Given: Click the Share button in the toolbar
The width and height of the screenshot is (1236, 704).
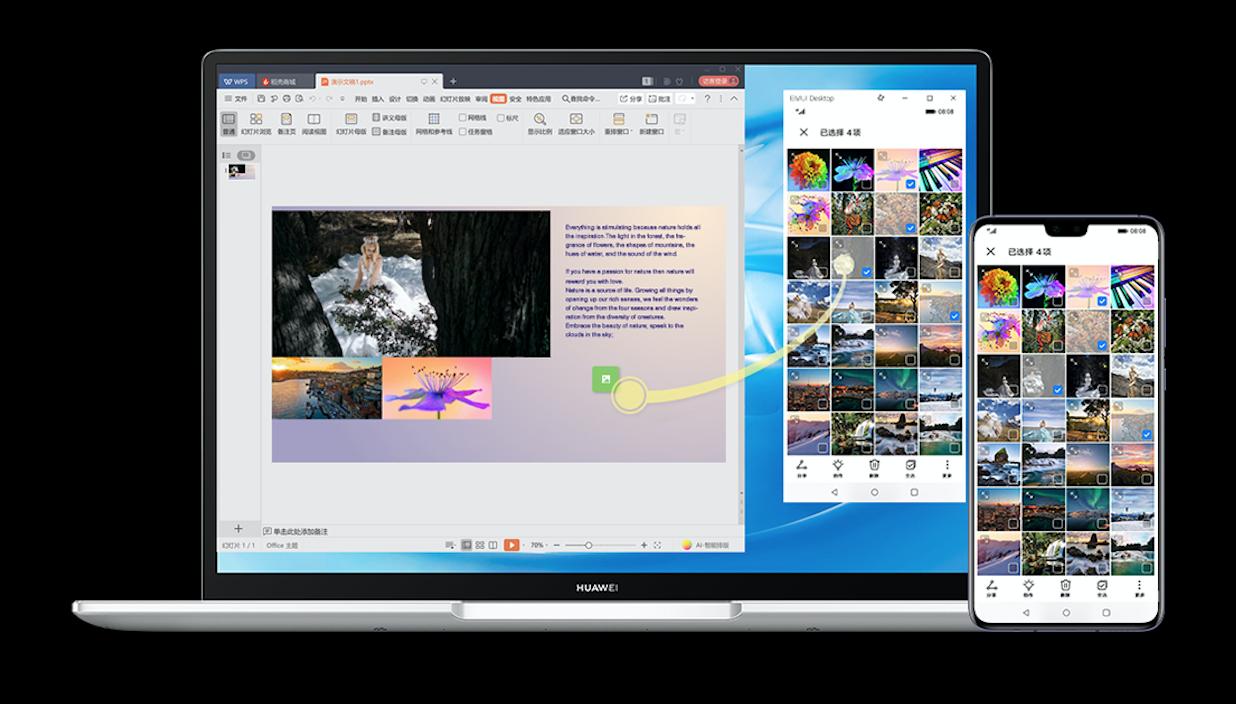Looking at the screenshot, I should click(x=630, y=99).
